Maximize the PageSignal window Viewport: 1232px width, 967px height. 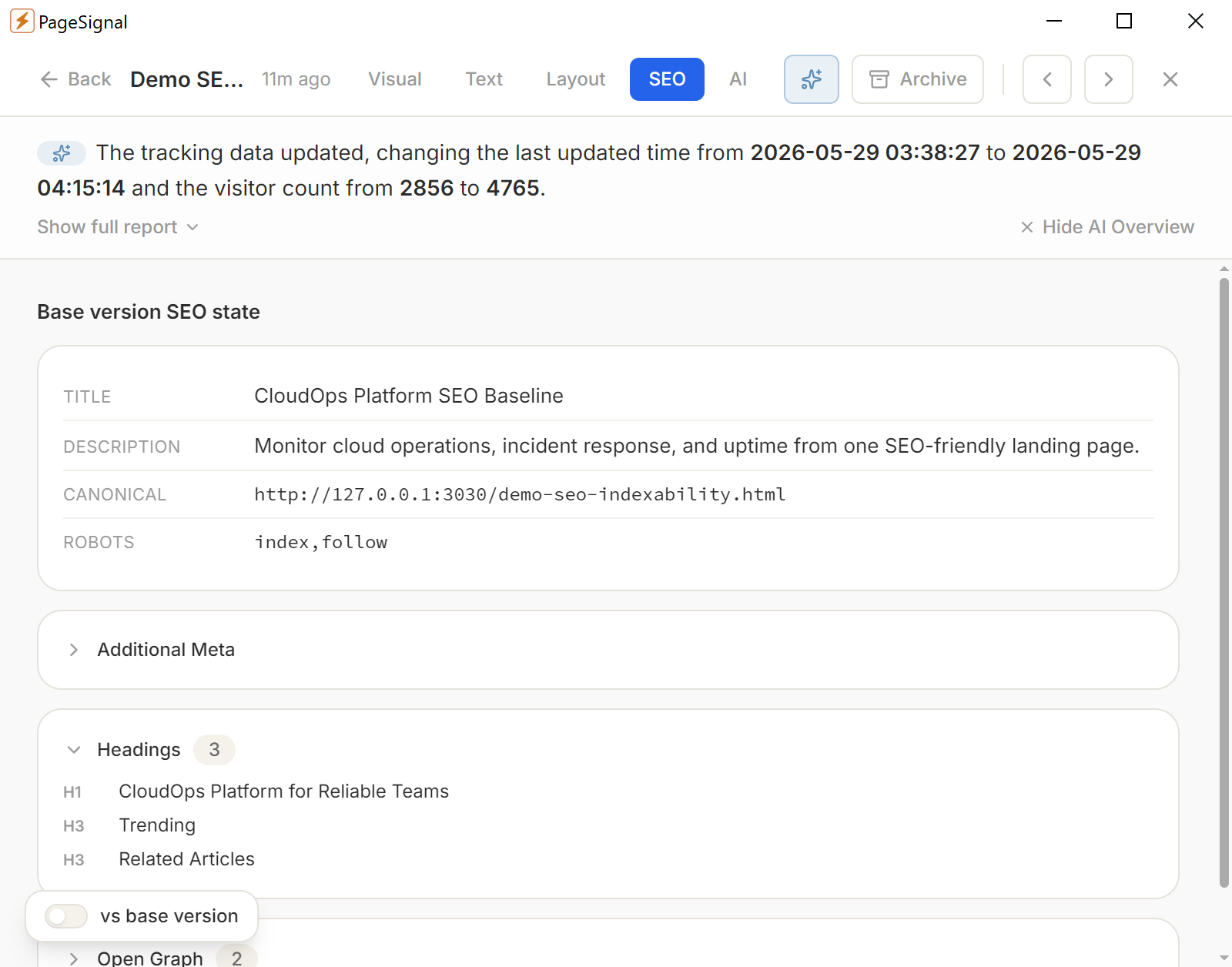[1124, 21]
